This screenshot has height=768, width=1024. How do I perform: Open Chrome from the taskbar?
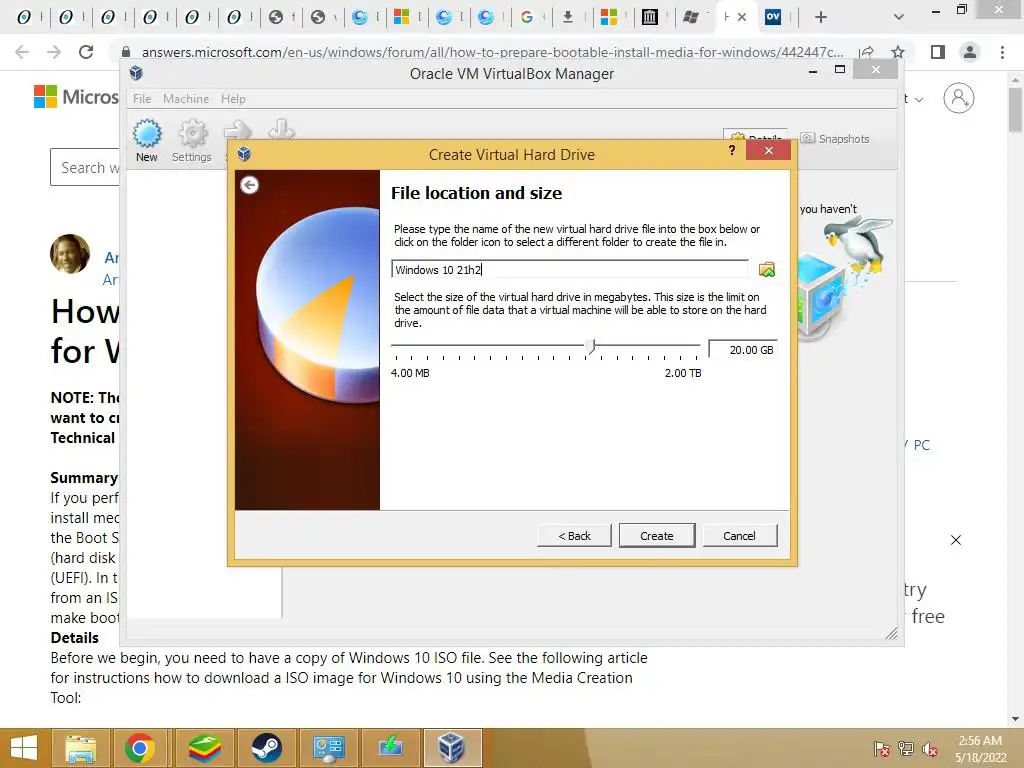point(140,748)
